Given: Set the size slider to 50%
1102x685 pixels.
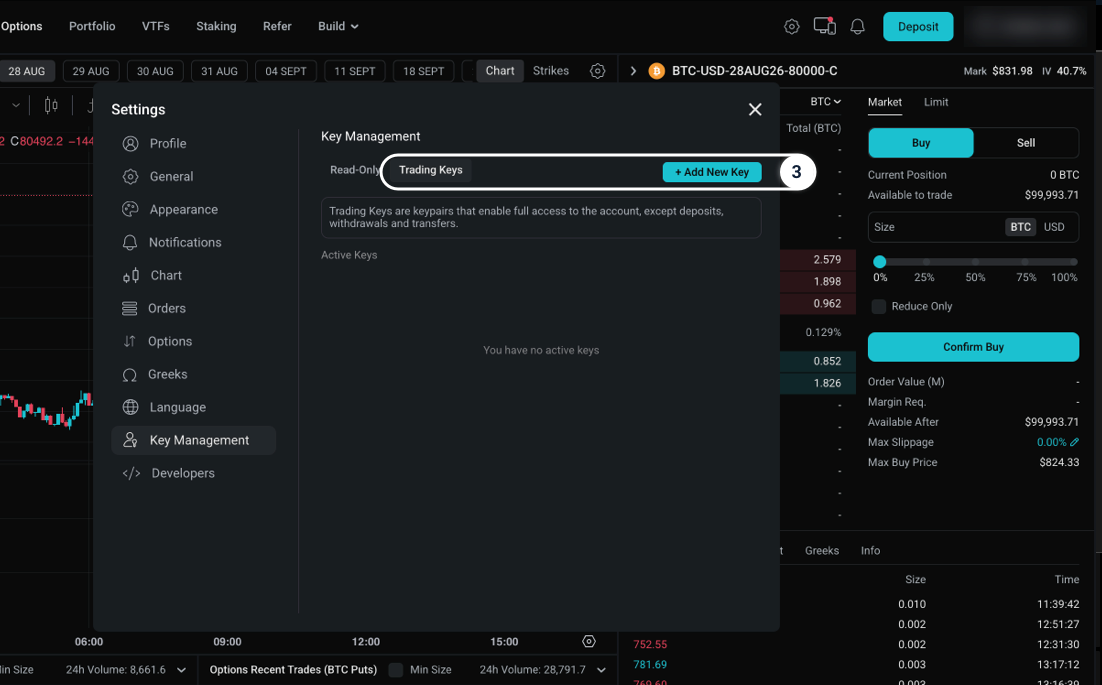Looking at the screenshot, I should [x=975, y=262].
